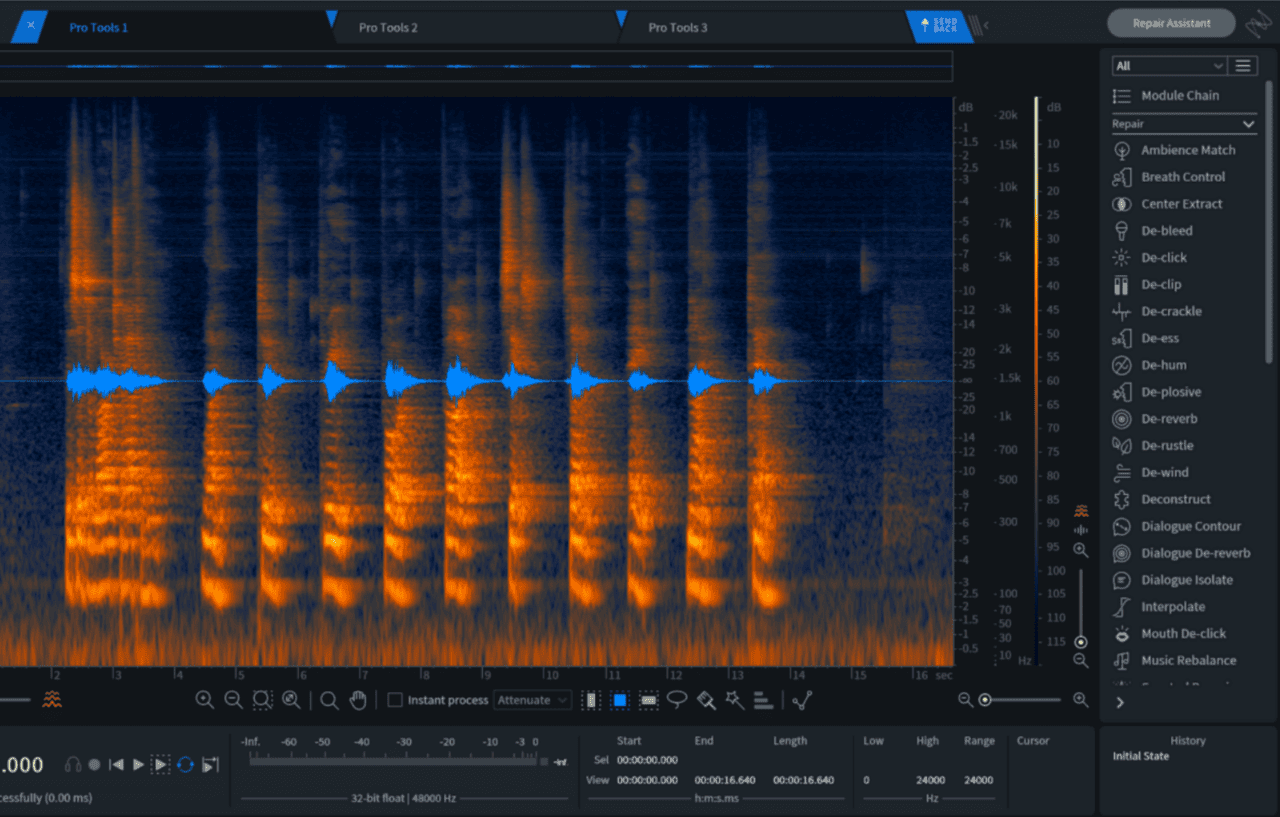Toggle the time selection tool
Viewport: 1280px width, 817px height.
point(591,700)
